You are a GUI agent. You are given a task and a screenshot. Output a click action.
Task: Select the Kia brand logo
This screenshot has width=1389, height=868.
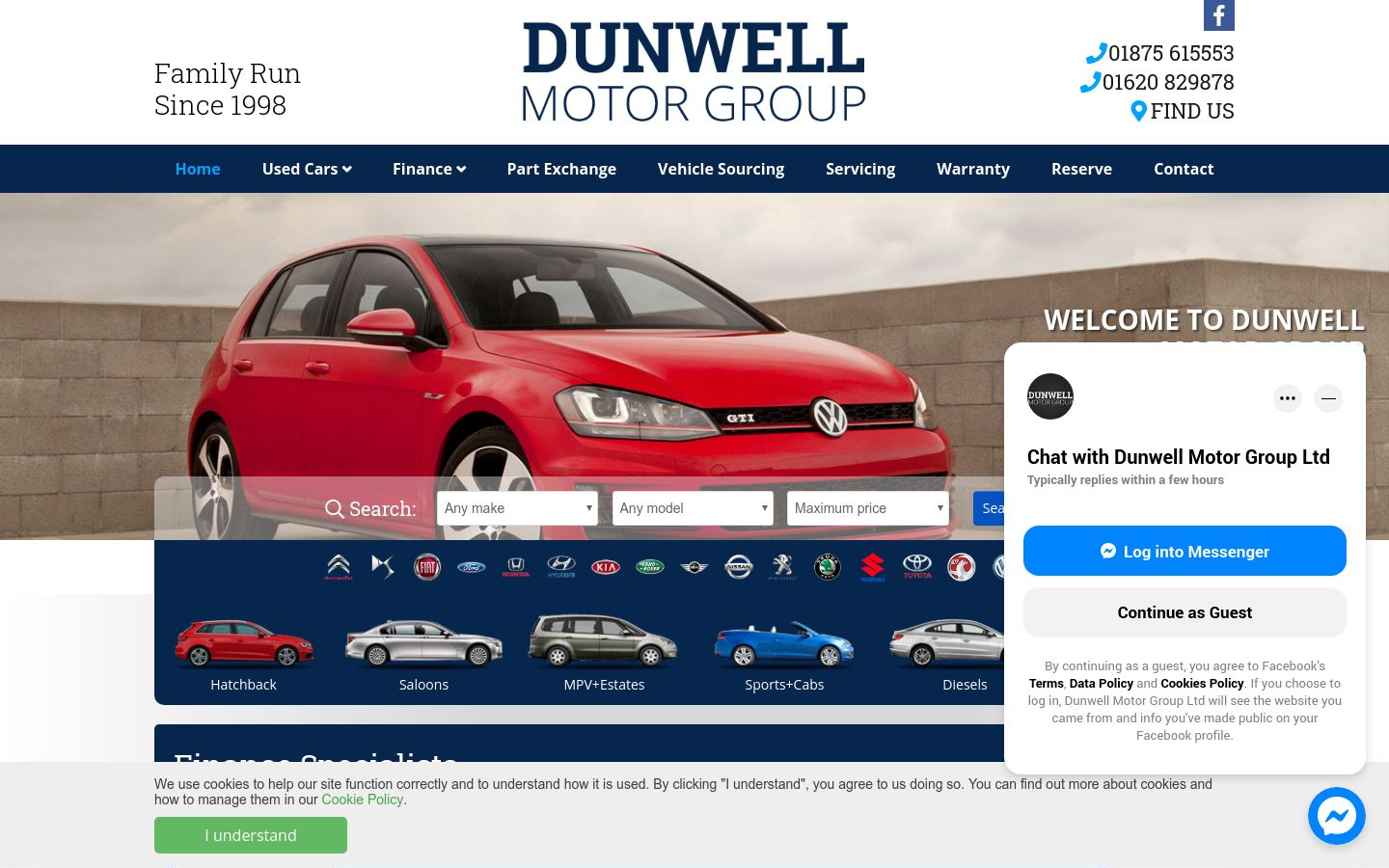pyautogui.click(x=606, y=567)
